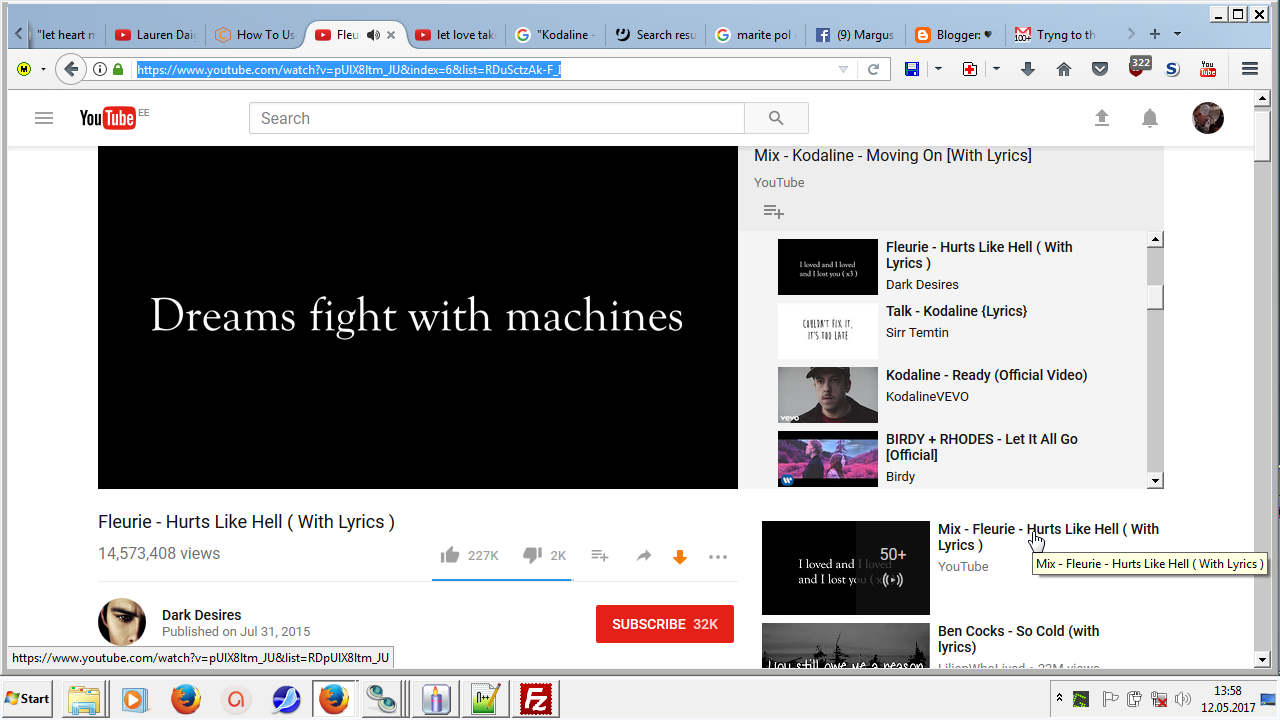
Task: Open the YouTube guide hamburger menu
Action: coord(43,118)
